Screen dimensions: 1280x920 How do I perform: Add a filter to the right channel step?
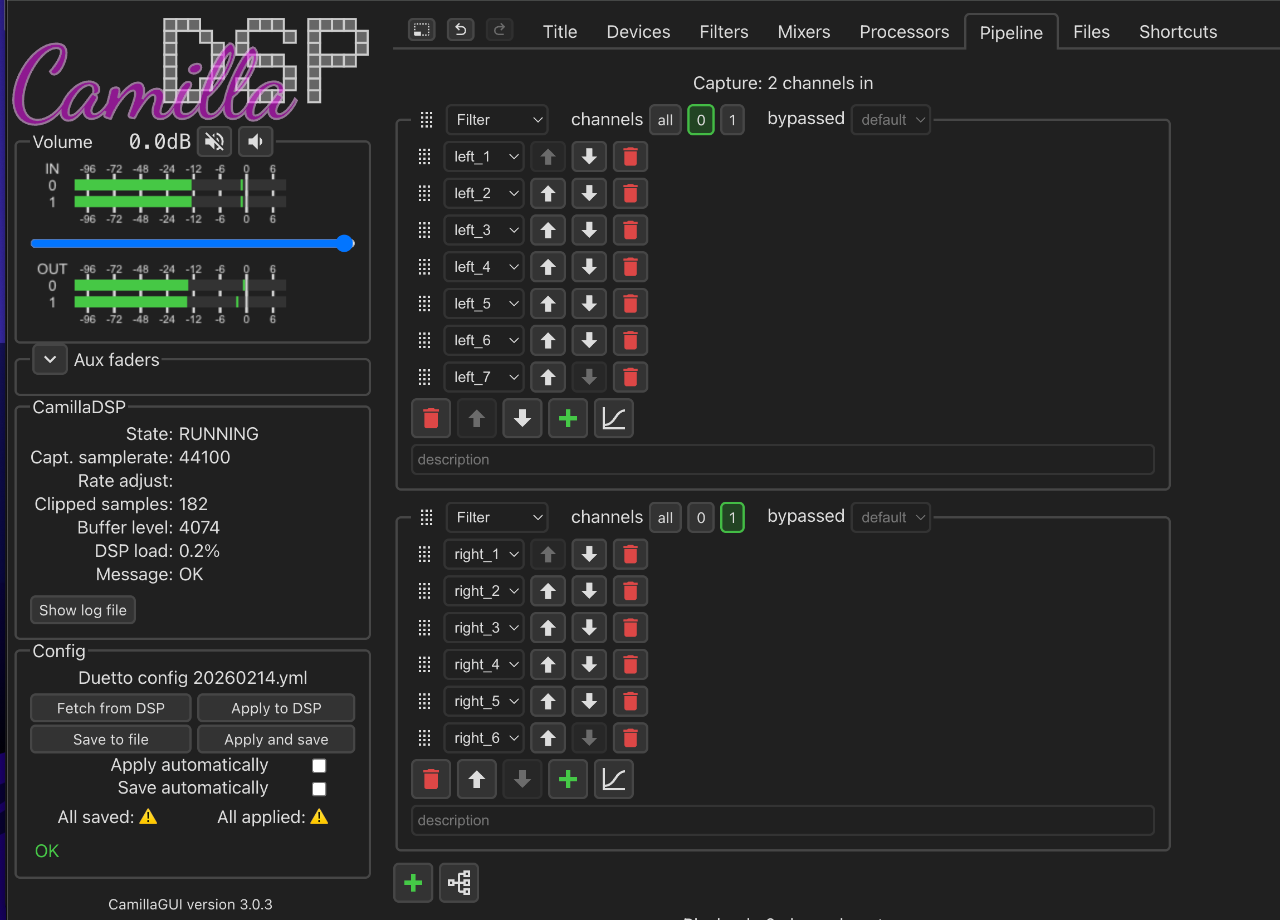pos(568,779)
